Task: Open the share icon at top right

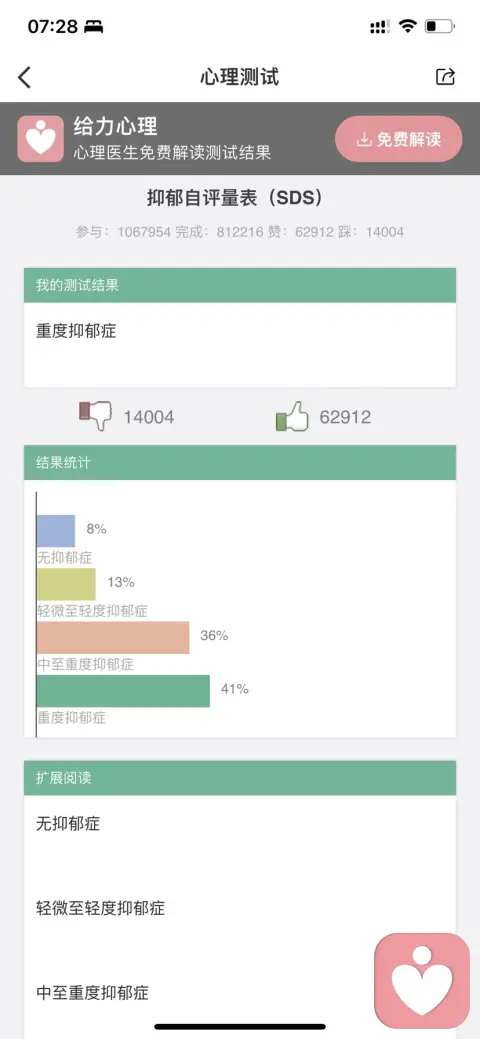Action: (446, 77)
